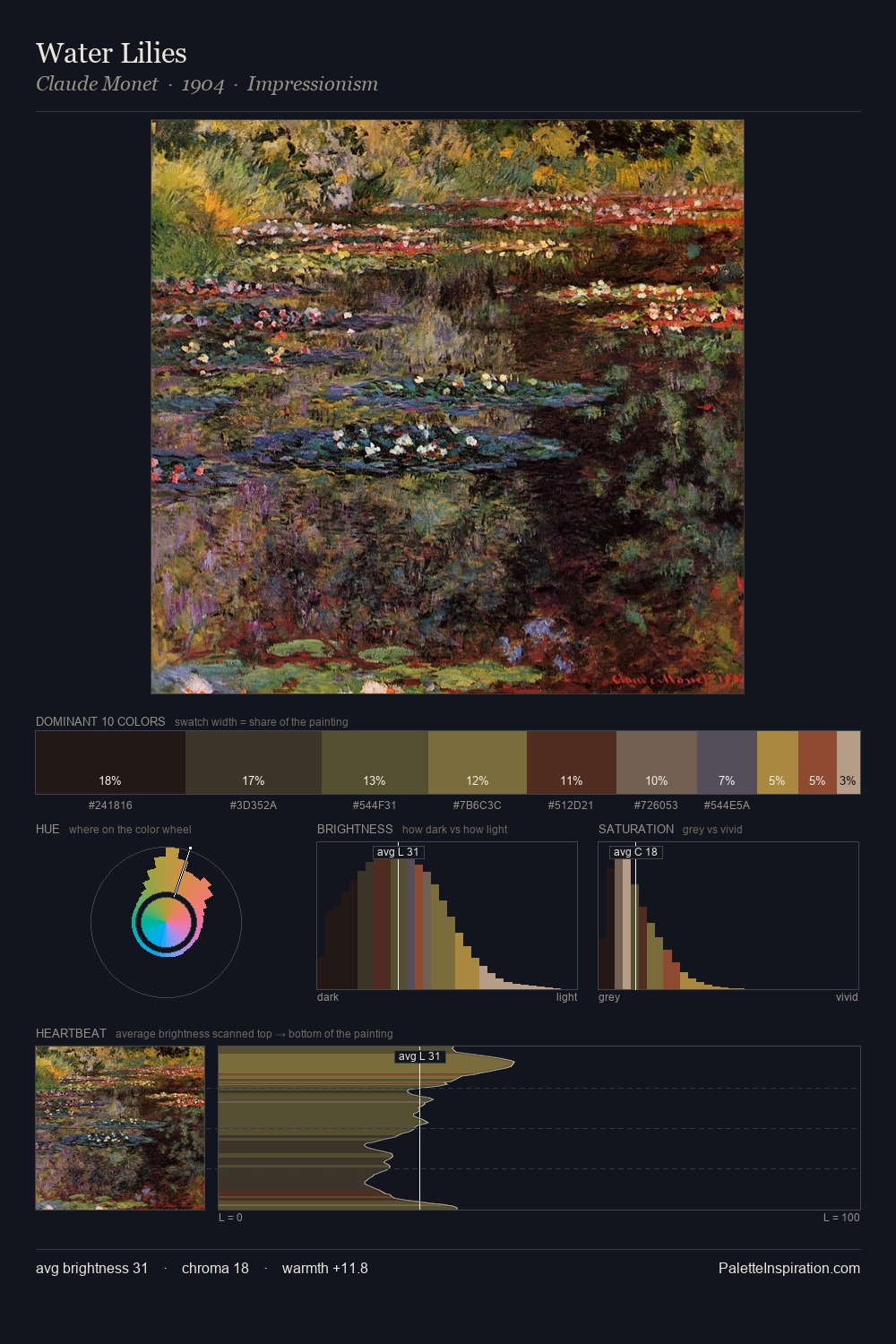Click the hex code #3D352A
Screen dimensions: 896x1344
pos(254,806)
